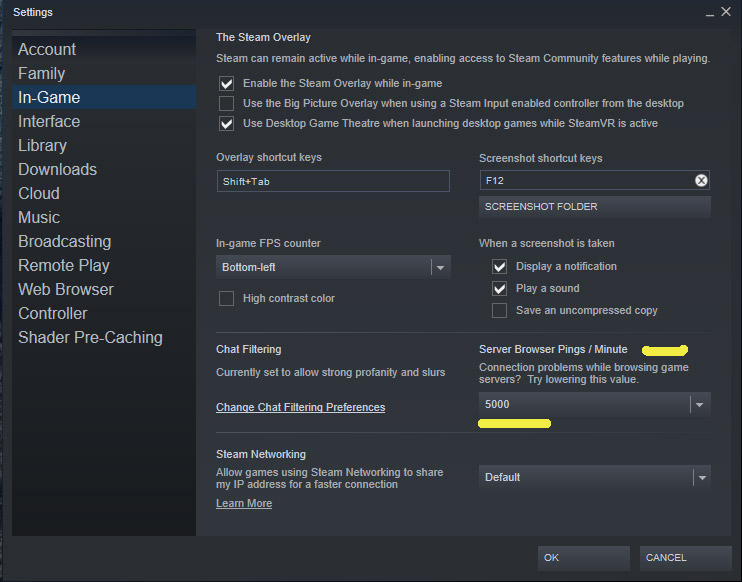This screenshot has width=742, height=582.
Task: Click CANCEL to discard changes
Action: click(686, 558)
